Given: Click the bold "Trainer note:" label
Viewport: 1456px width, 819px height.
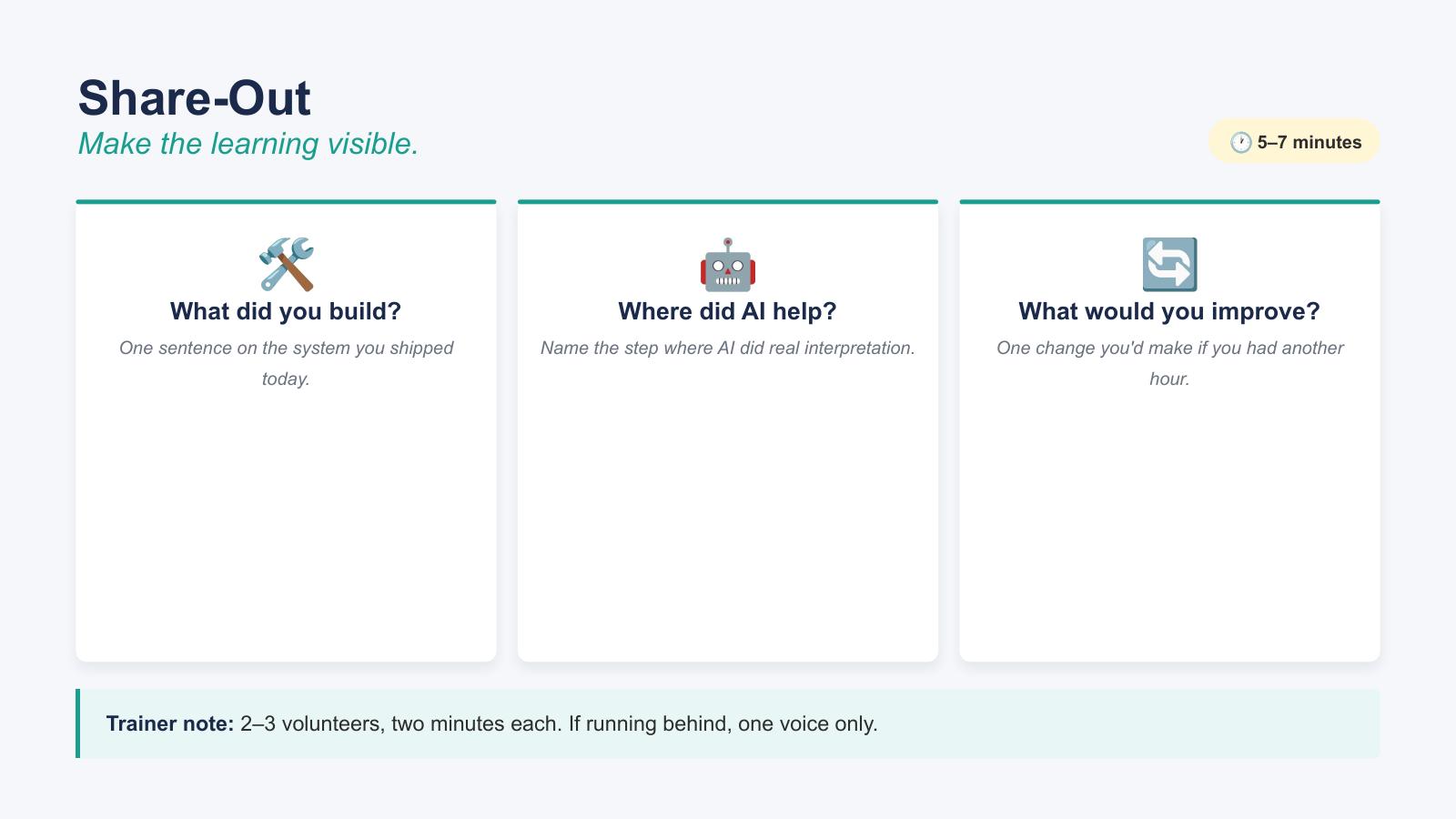Looking at the screenshot, I should coord(170,723).
